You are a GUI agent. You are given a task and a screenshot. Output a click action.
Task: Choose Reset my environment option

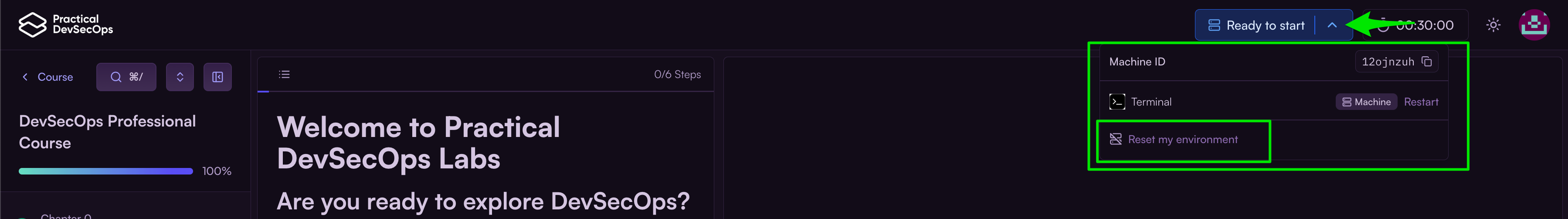[1182, 140]
